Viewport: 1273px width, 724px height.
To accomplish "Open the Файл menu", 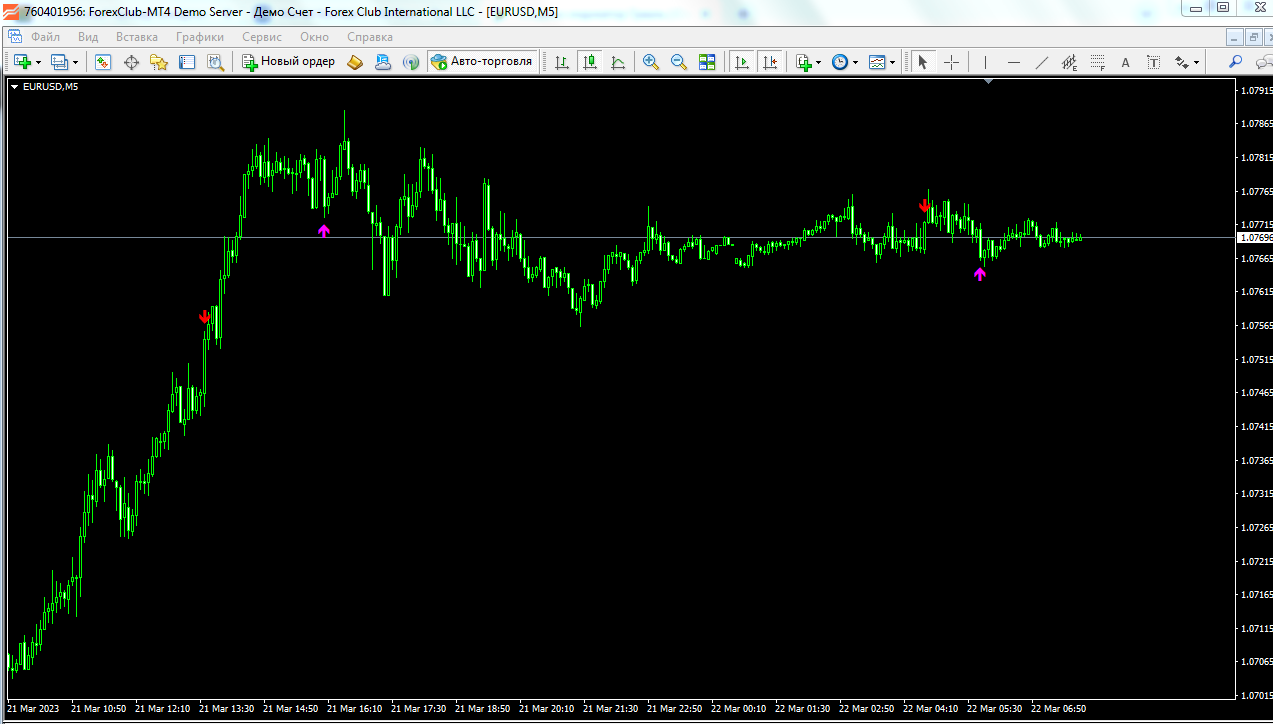I will [46, 37].
